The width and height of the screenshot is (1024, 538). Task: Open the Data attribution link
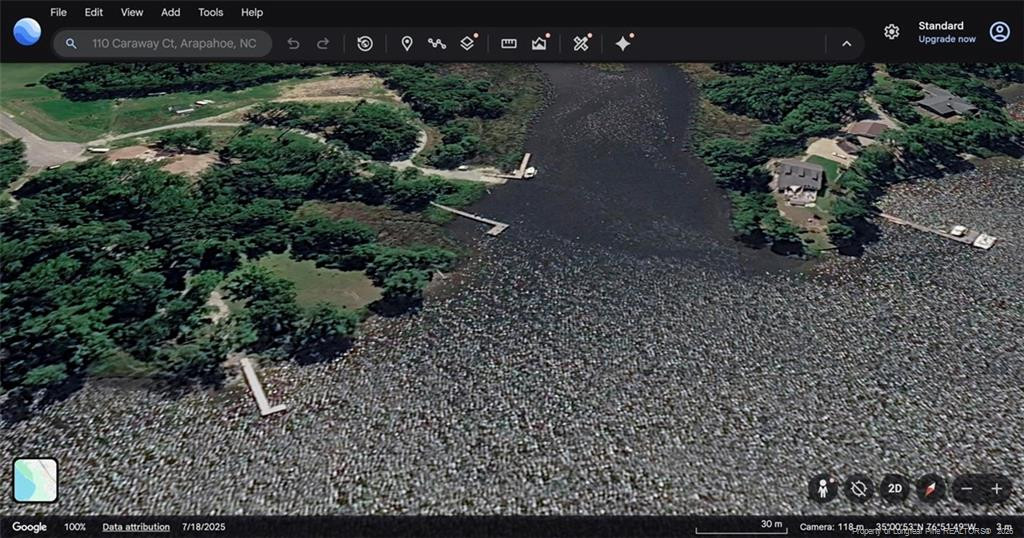click(135, 527)
